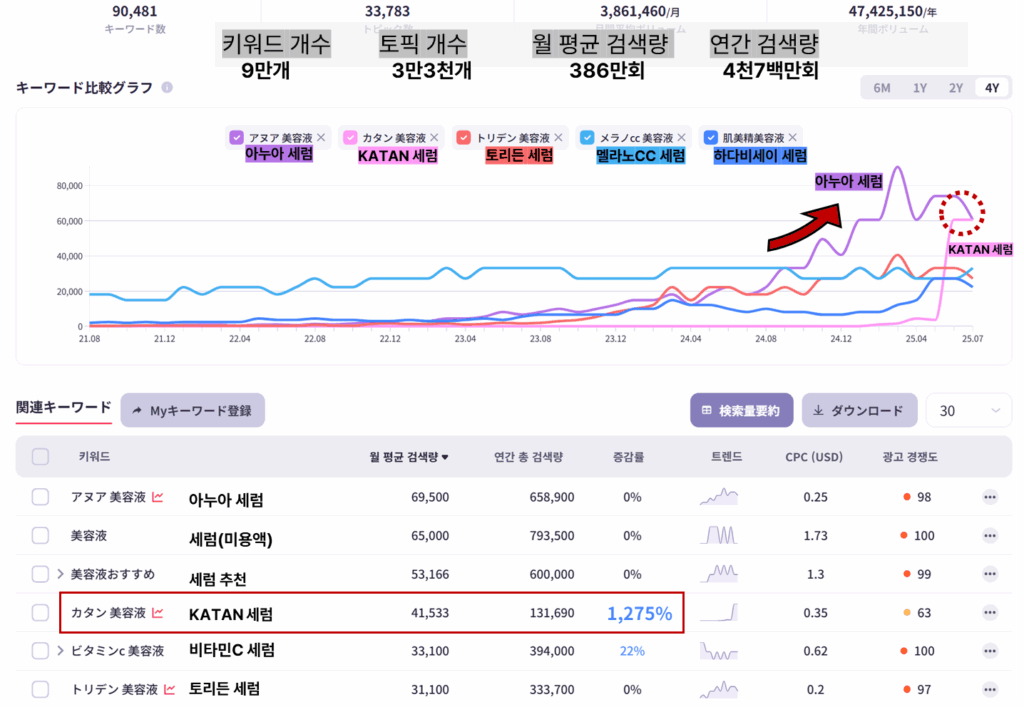This screenshot has height=707, width=1024.
Task: Click the 131,690 yearly volume cell
Action: [552, 613]
